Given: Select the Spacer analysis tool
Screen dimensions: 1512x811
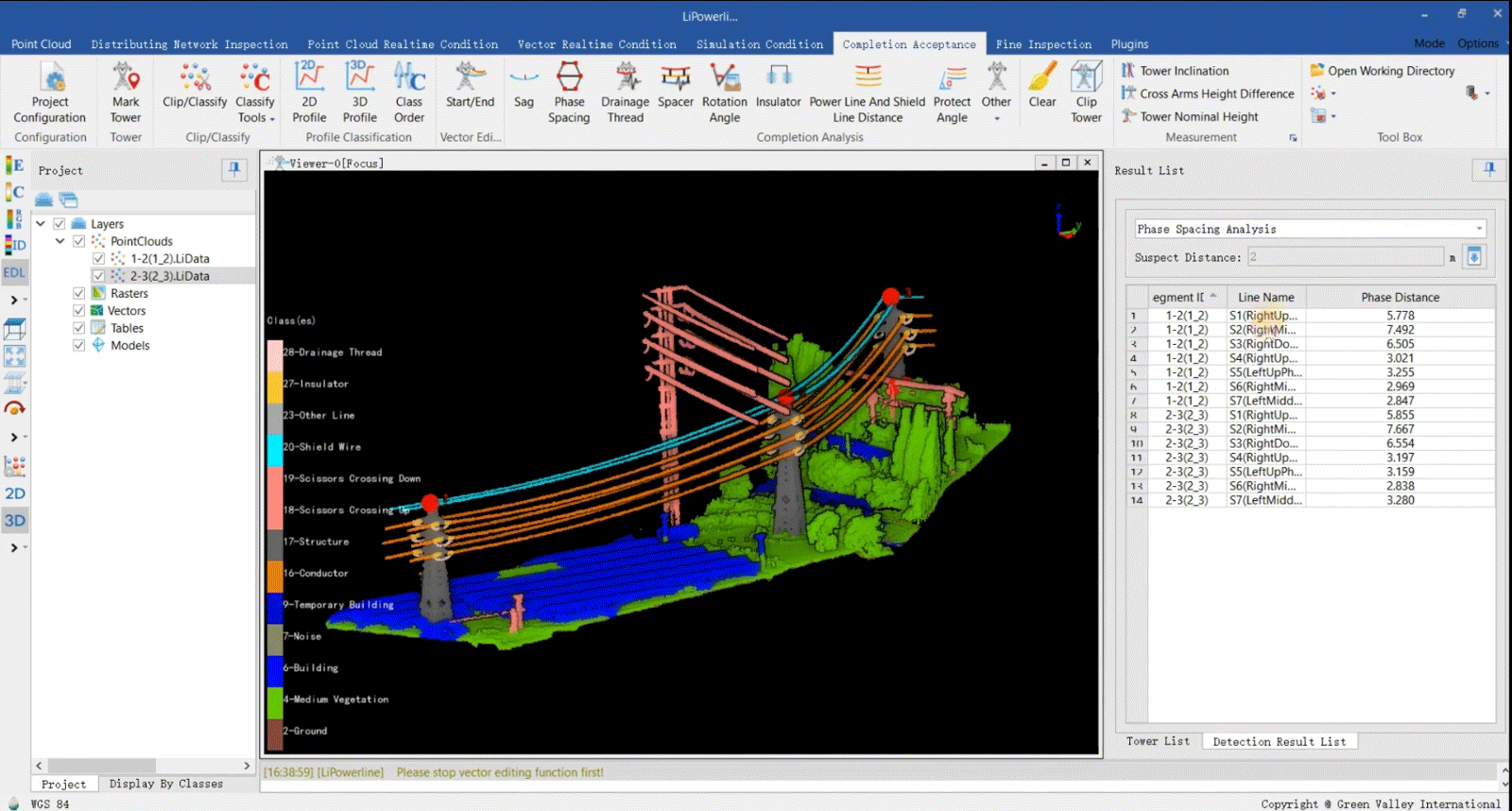Looking at the screenshot, I should [x=676, y=87].
